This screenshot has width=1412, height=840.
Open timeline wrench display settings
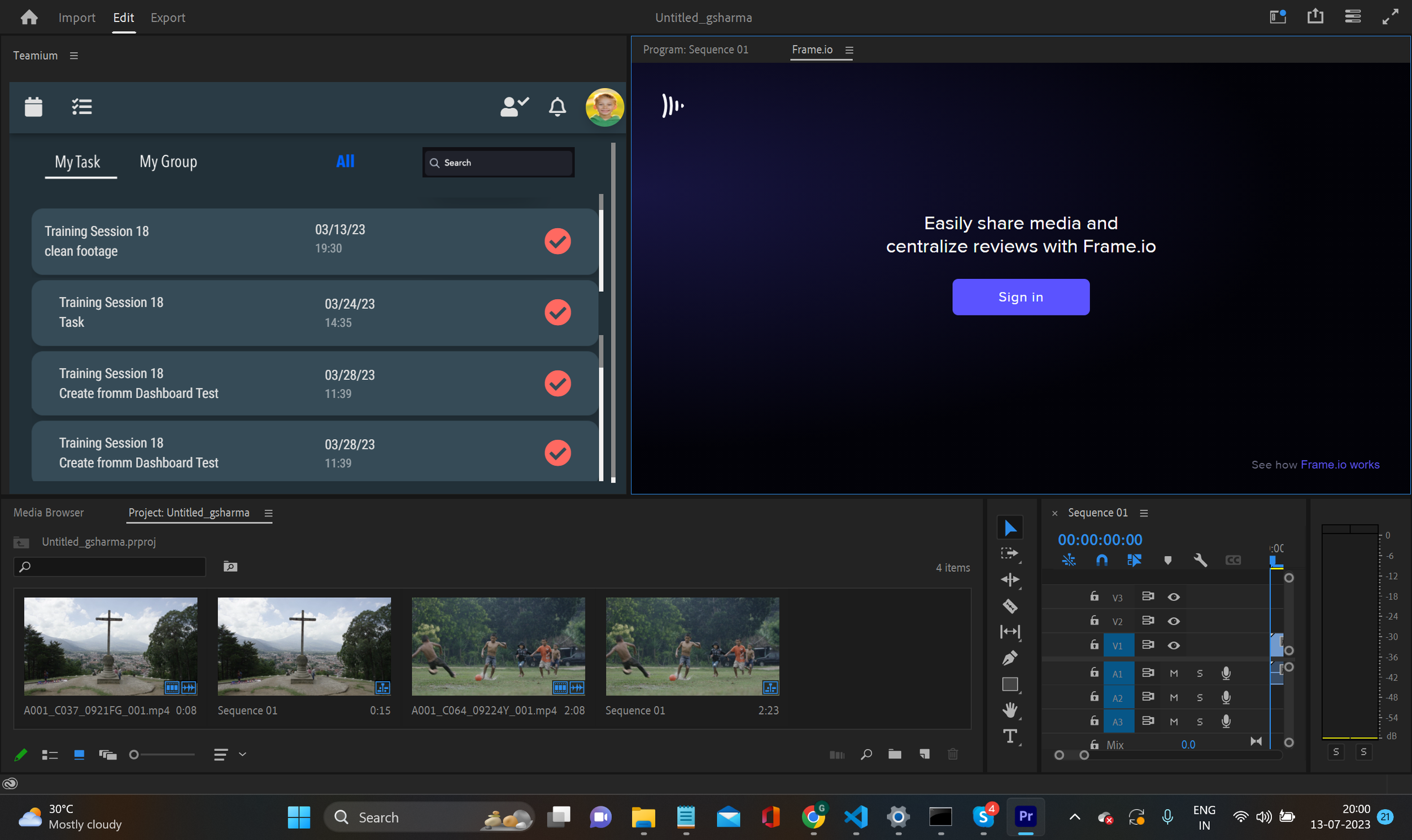1200,561
